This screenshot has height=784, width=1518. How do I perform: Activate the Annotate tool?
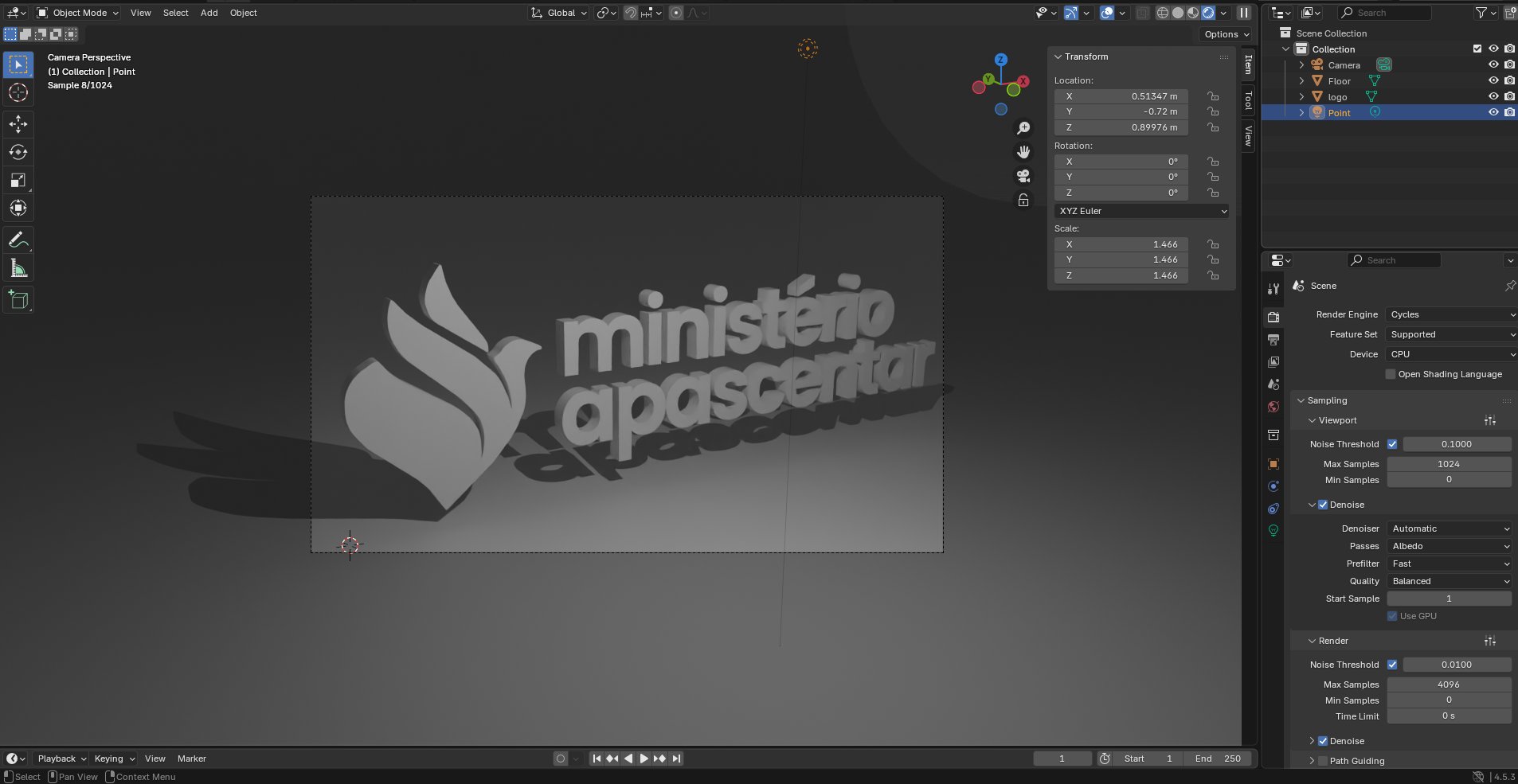(18, 240)
